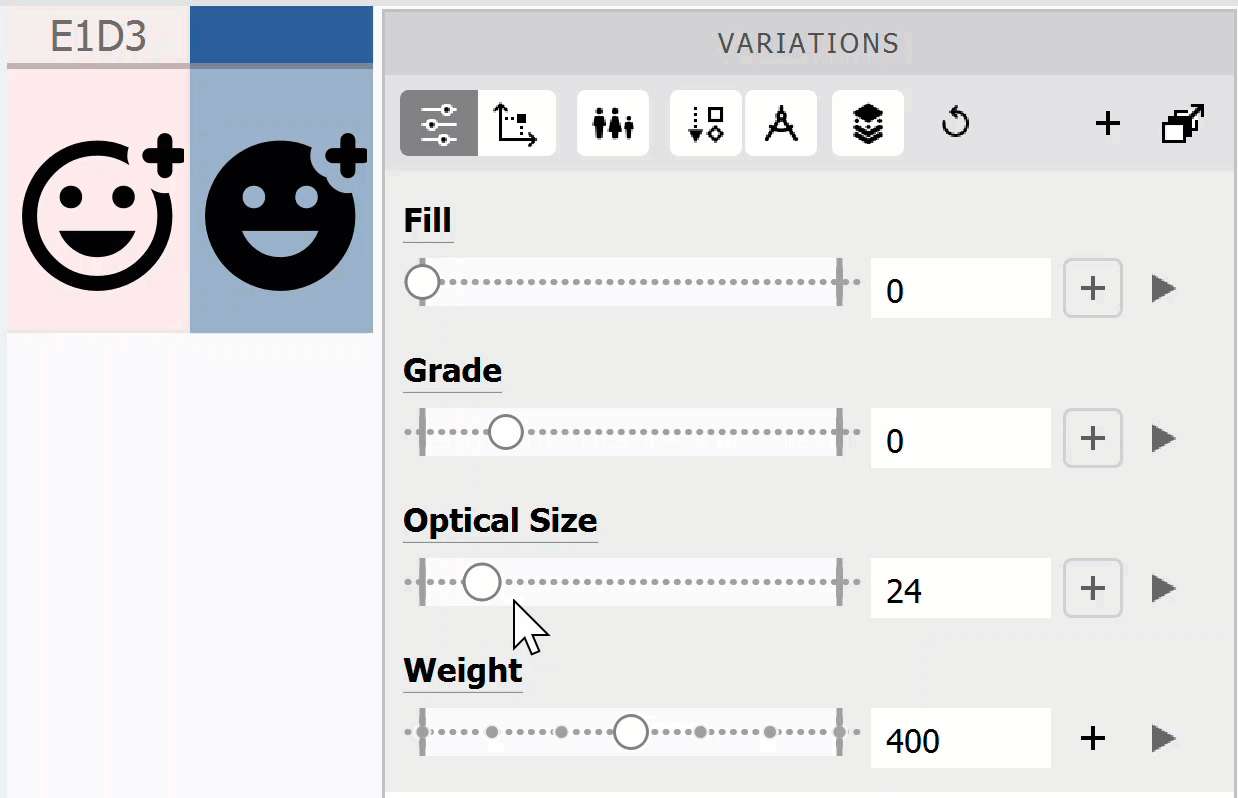Select the Optical Size value field showing 24
Image resolution: width=1238 pixels, height=798 pixels.
point(960,588)
